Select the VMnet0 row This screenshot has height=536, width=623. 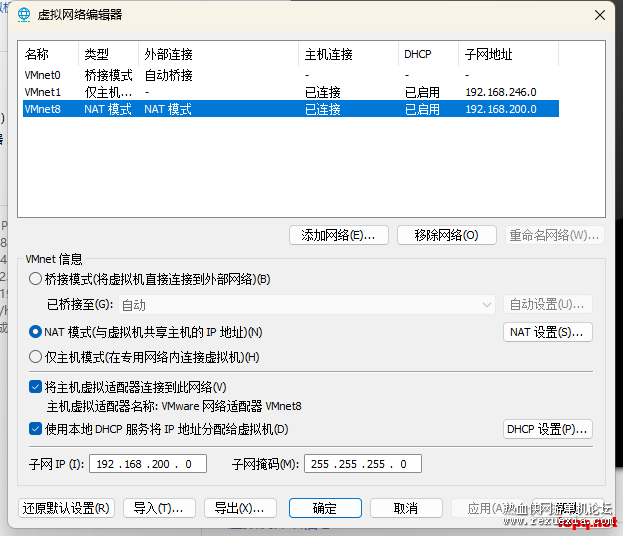point(291,75)
